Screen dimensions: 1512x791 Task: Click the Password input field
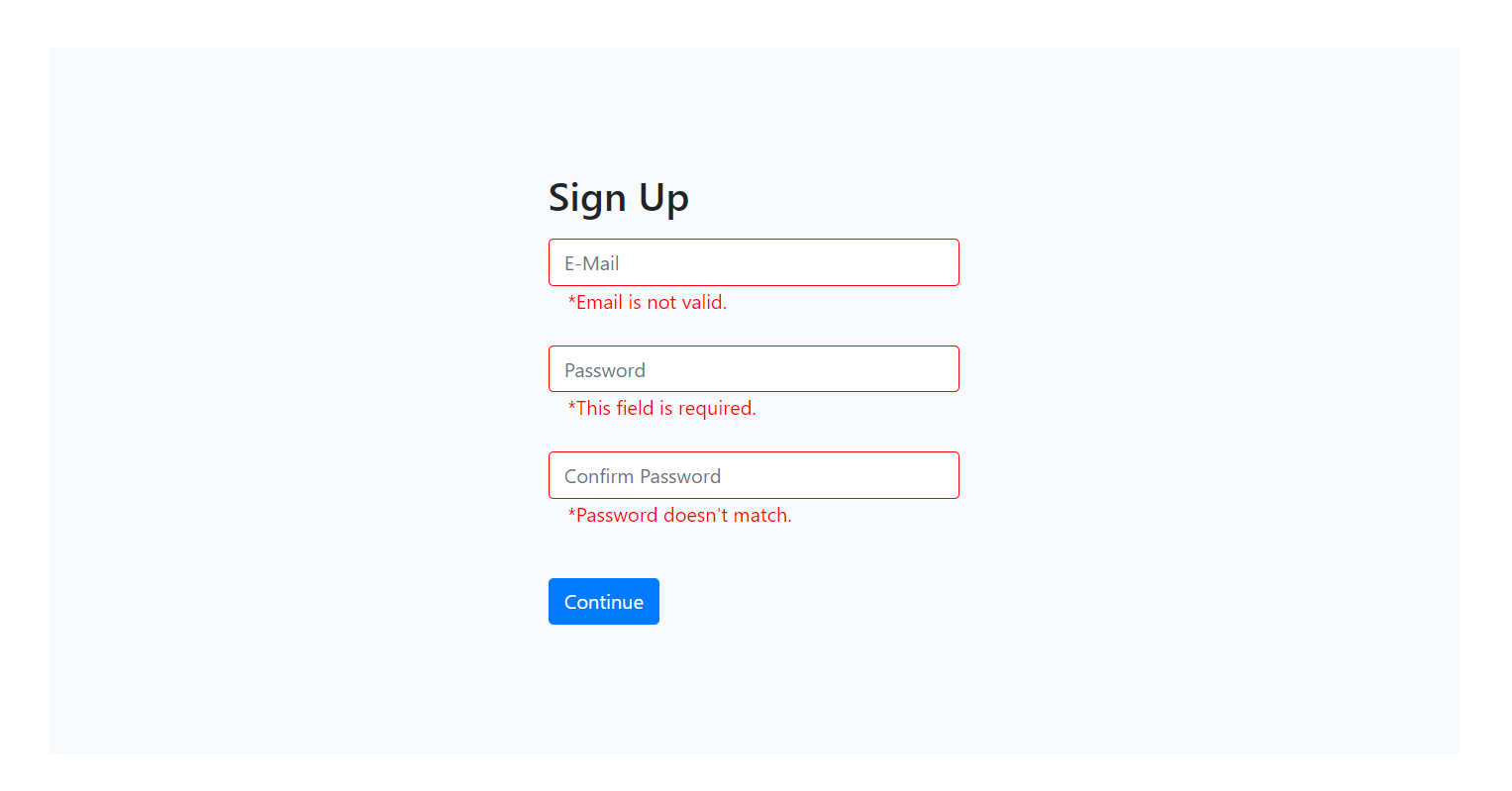click(754, 368)
